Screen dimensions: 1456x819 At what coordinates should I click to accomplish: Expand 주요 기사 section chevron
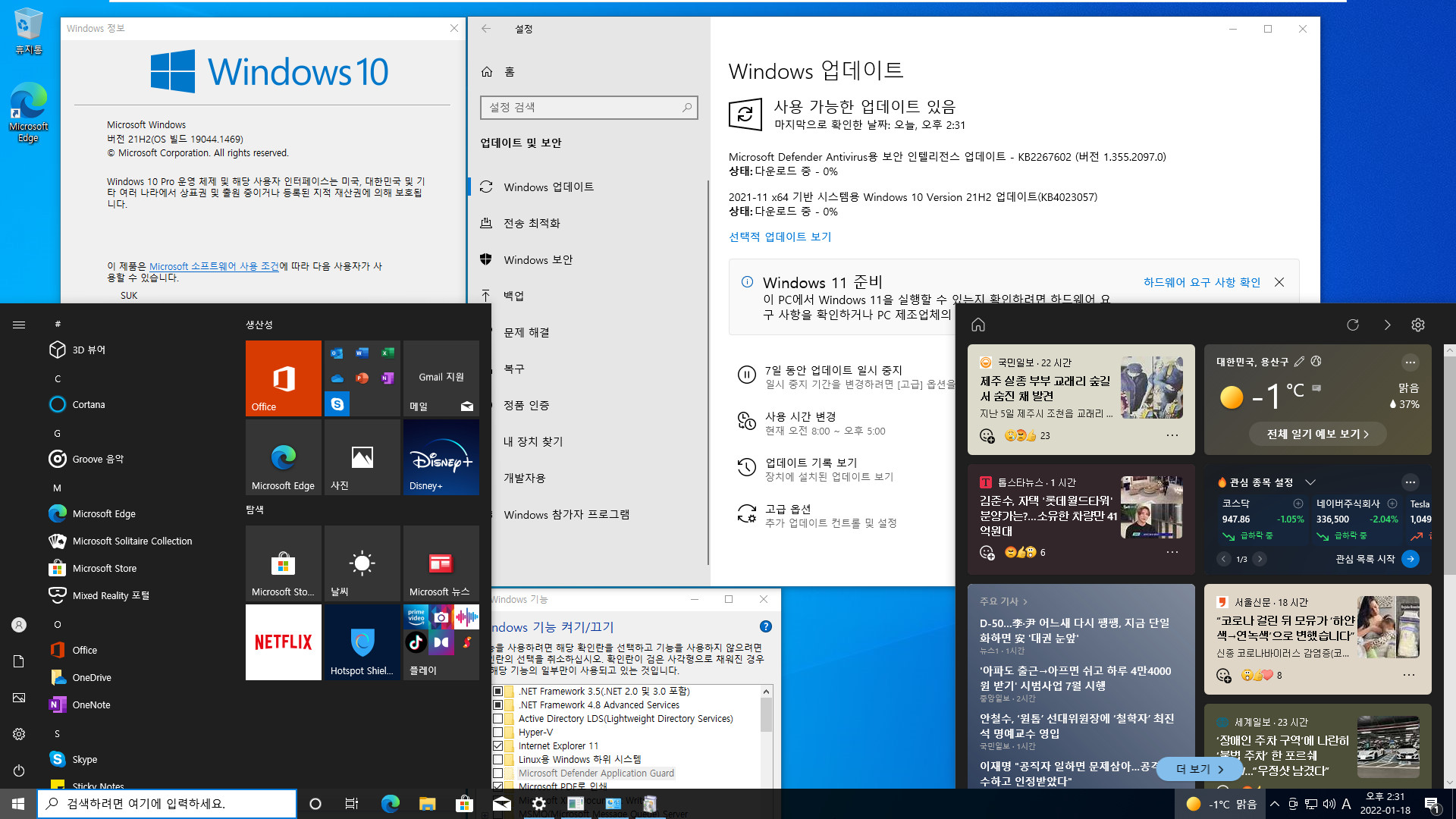pyautogui.click(x=1025, y=601)
